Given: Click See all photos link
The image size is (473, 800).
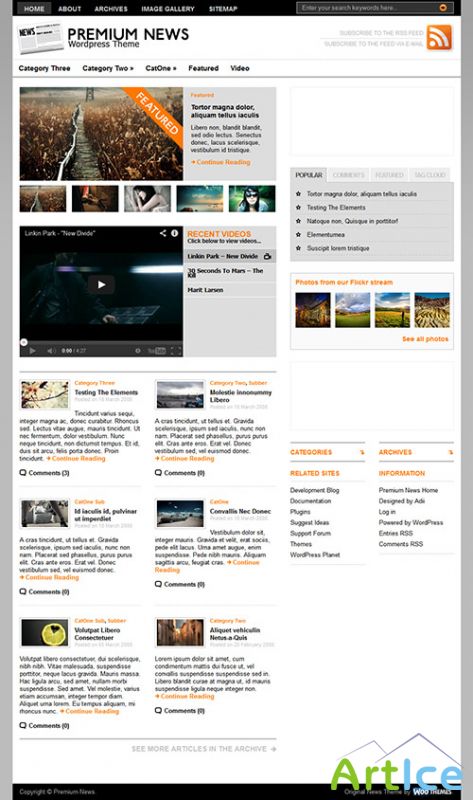Looking at the screenshot, I should point(425,339).
